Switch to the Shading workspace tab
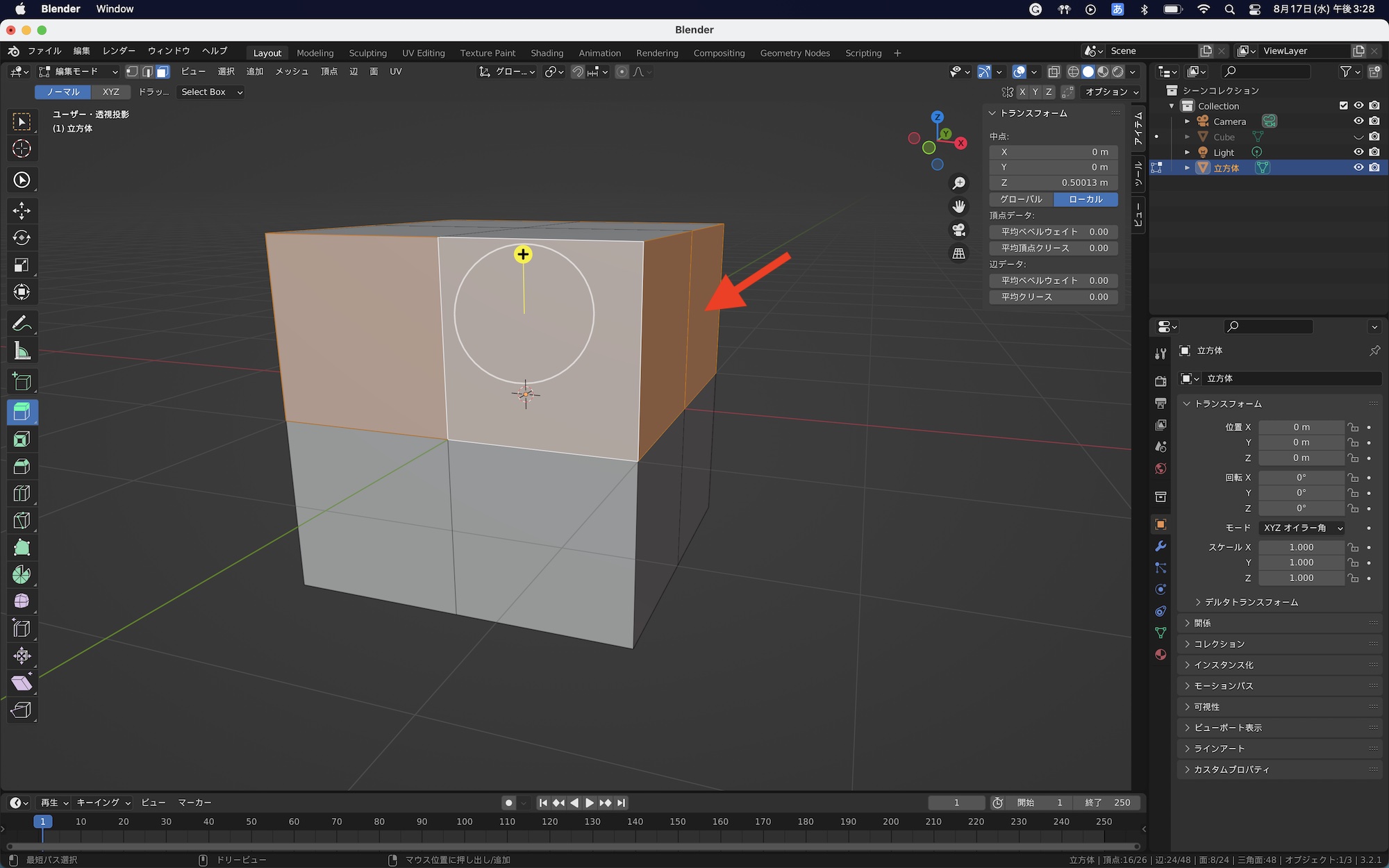The height and width of the screenshot is (868, 1389). (547, 53)
